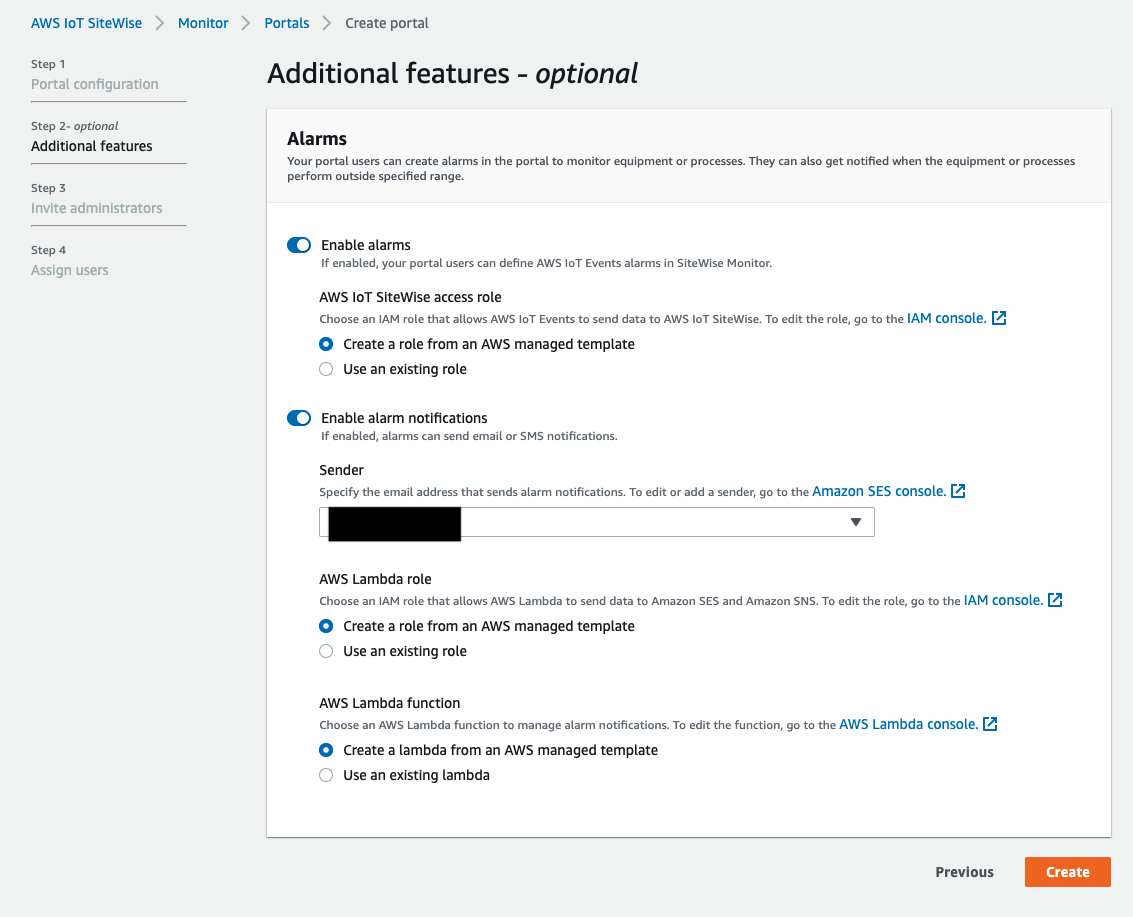
Task: Go to the Portals breadcrumb
Action: [287, 22]
